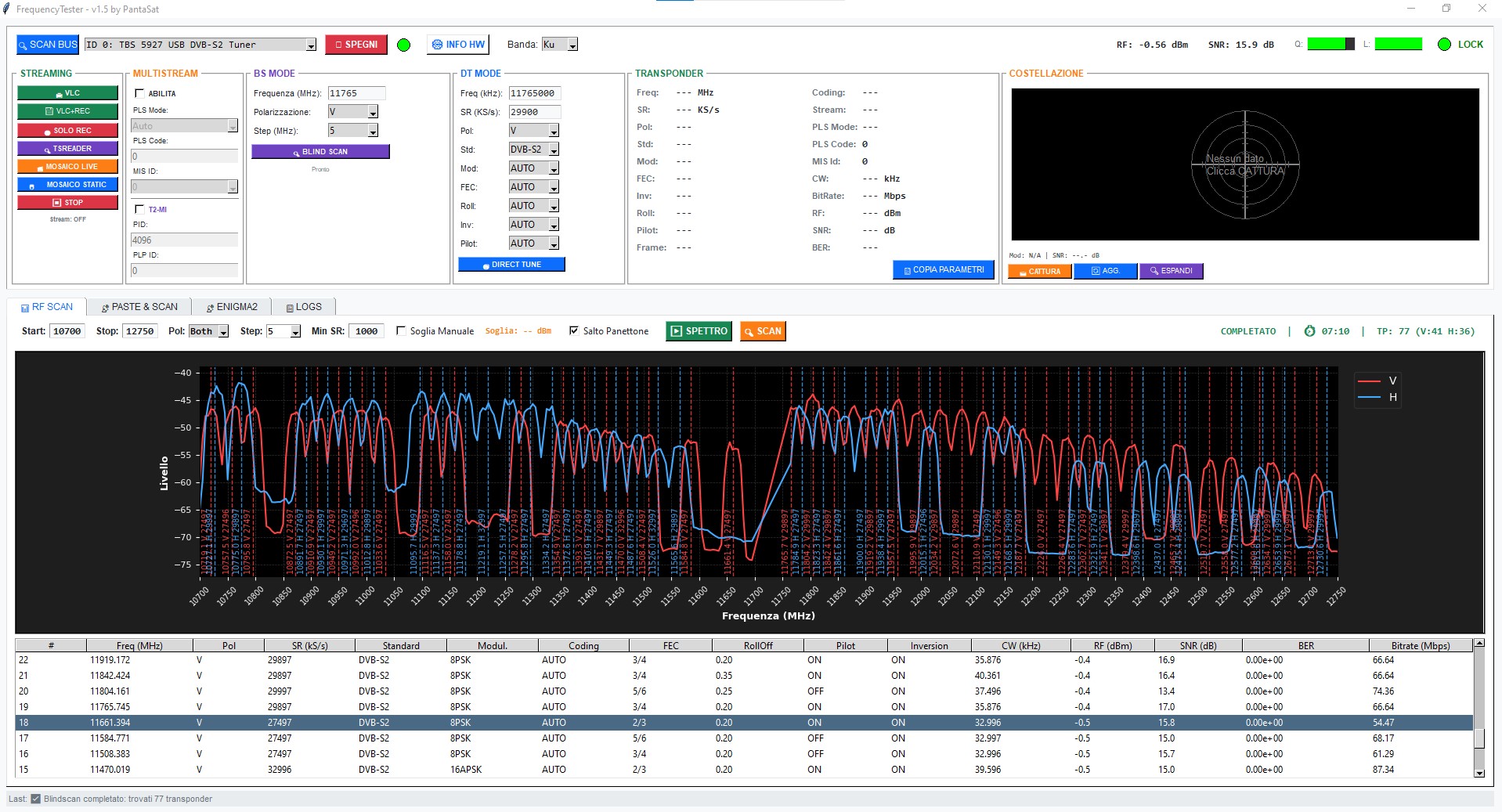
Task: Click COPIA PARAMETRI button
Action: click(x=944, y=269)
